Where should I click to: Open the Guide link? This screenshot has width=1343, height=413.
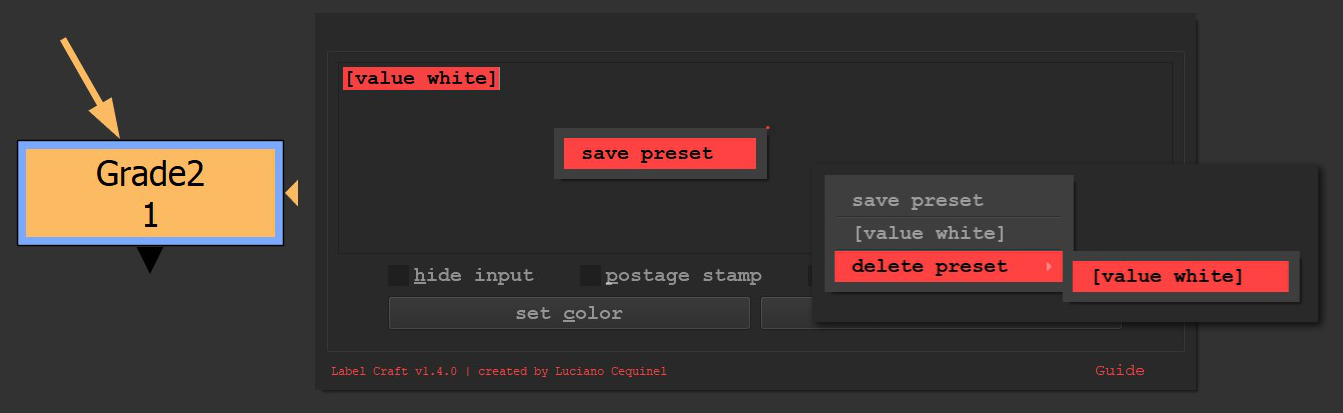pos(1119,370)
